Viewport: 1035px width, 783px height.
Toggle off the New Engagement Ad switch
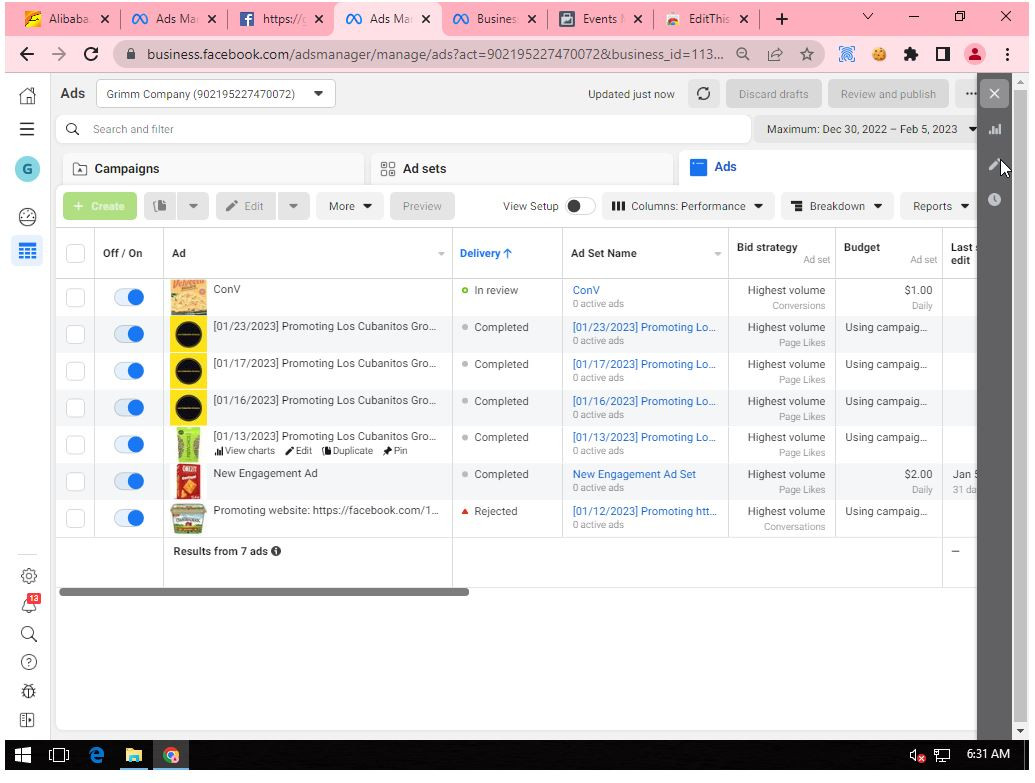(129, 481)
